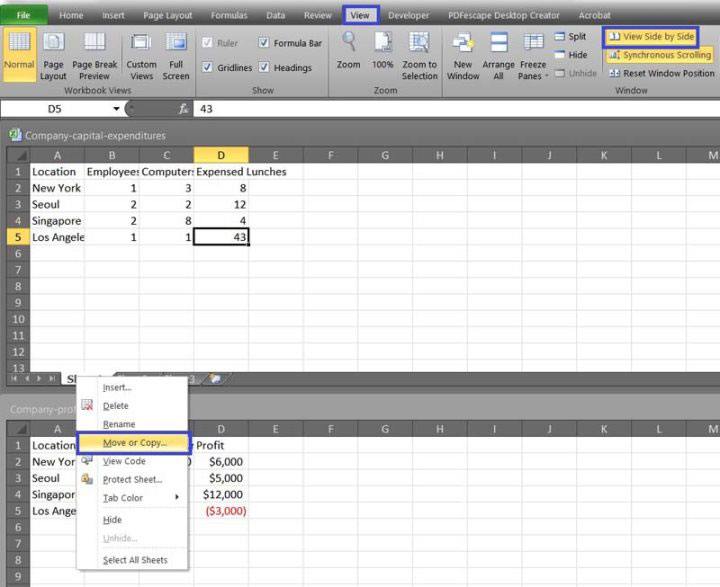The width and height of the screenshot is (720, 587).
Task: Click cell containing Seoul in top workbook
Action: point(57,204)
